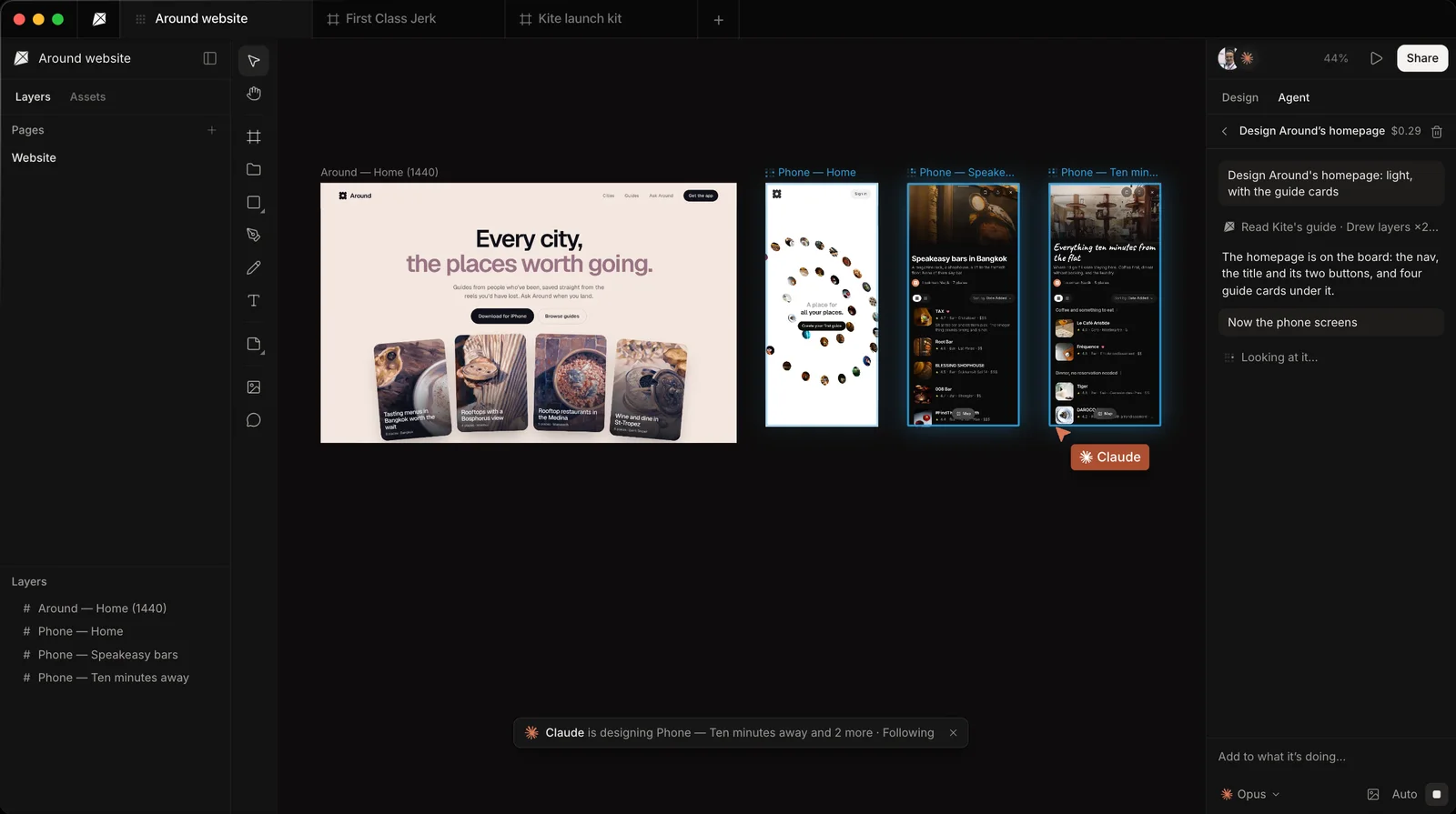Screen dimensions: 1456x814
Task: Click the Auto mode option
Action: click(1404, 794)
